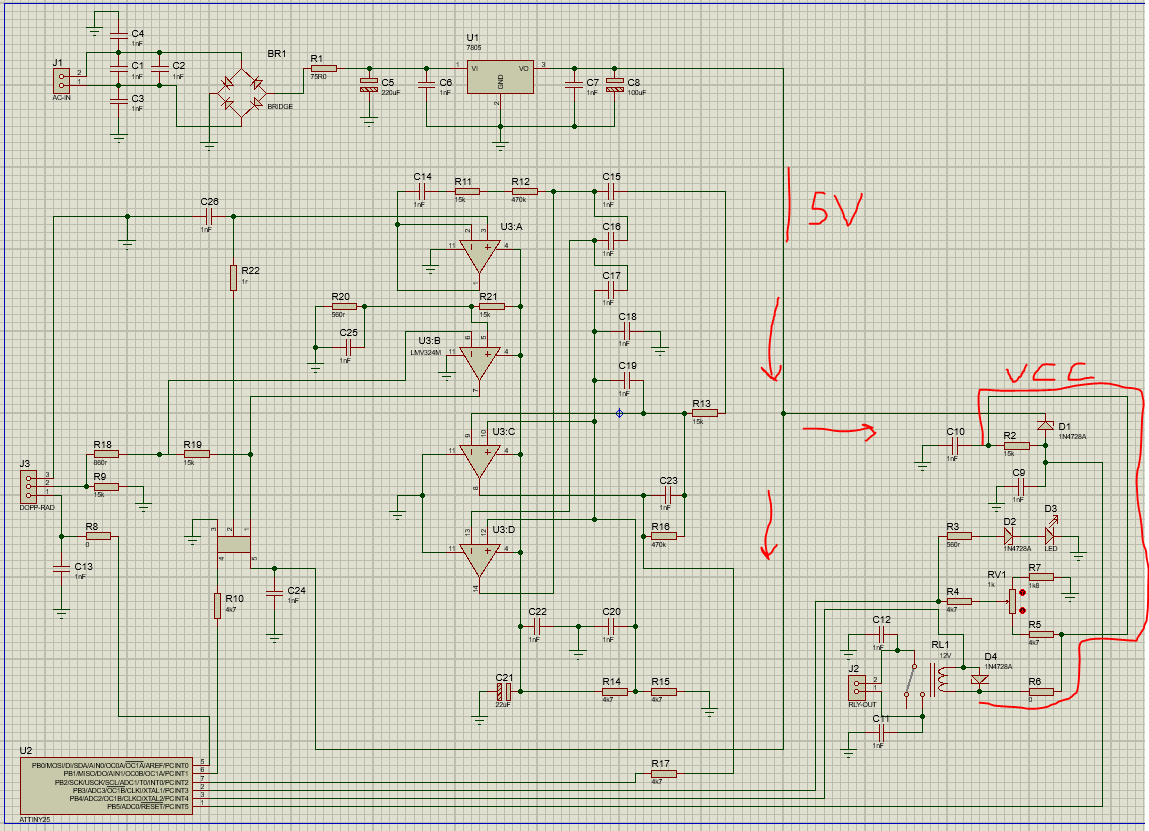
Task: Select the RV1 potentiometer
Action: [x=1012, y=601]
